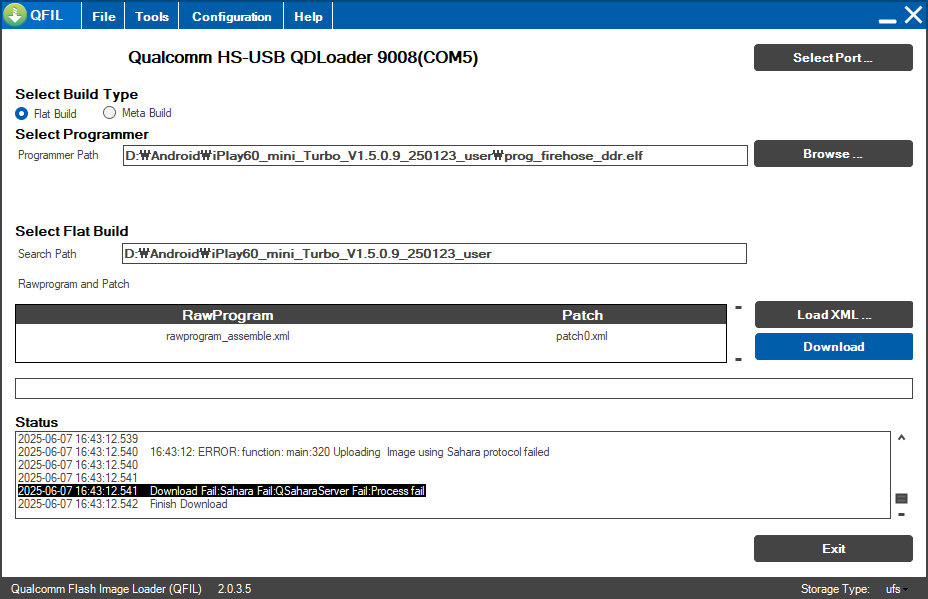Click the lower minus icon beside the XML table
The height and width of the screenshot is (599, 928).
tap(738, 359)
